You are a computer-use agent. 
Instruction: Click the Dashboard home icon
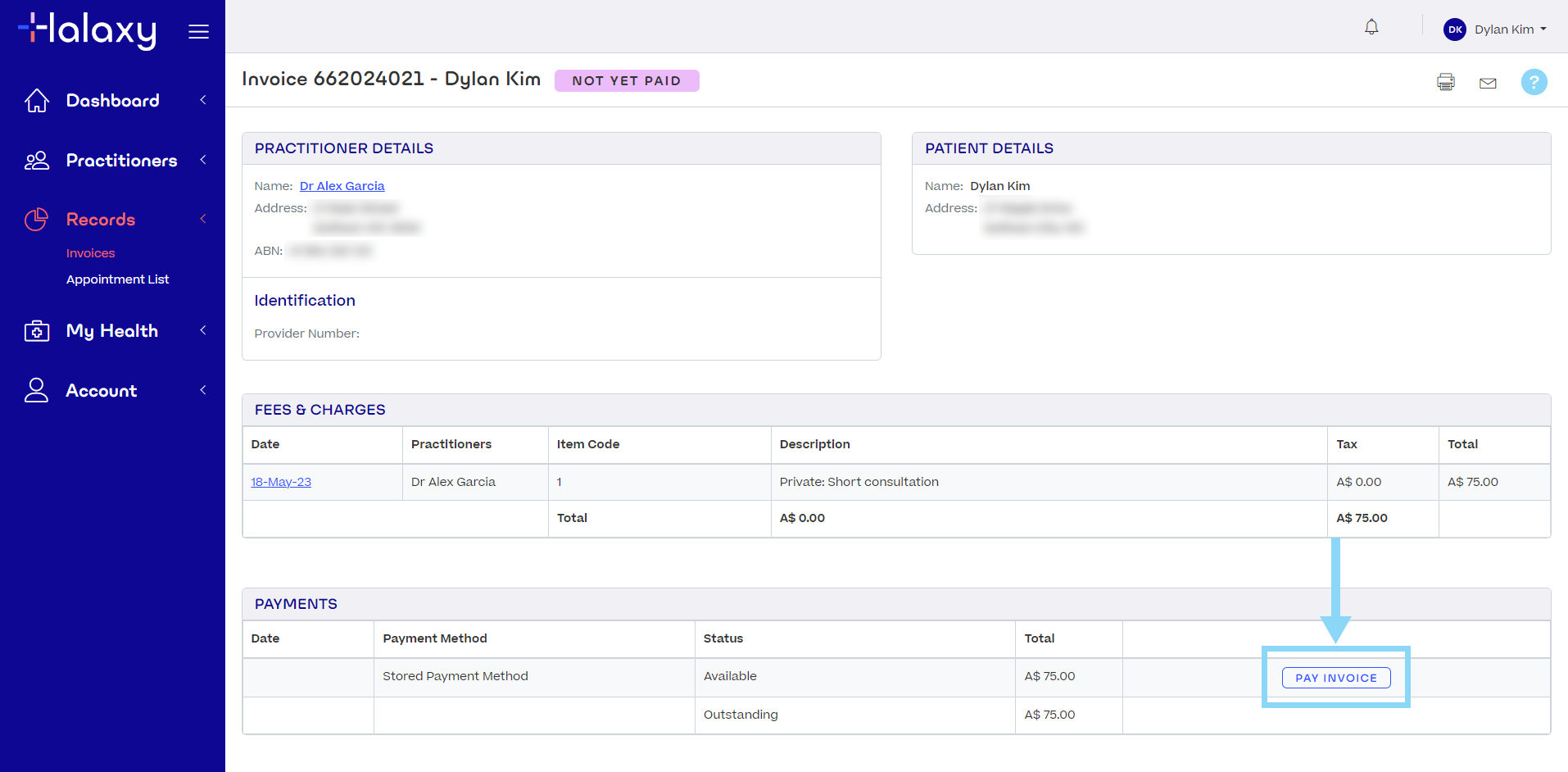click(x=37, y=101)
